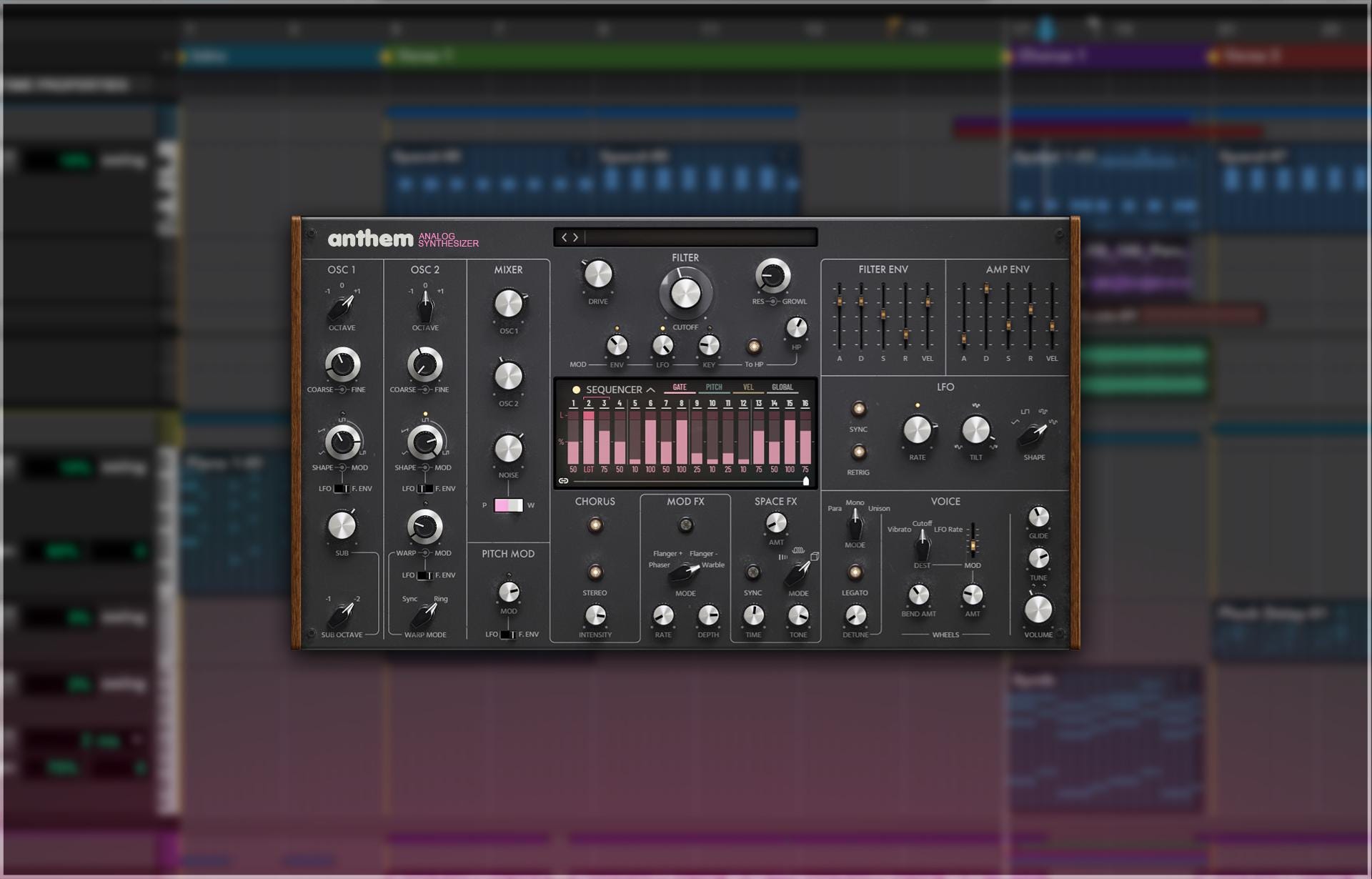Click sequencer step number 8
The width and height of the screenshot is (1372, 879).
[681, 404]
